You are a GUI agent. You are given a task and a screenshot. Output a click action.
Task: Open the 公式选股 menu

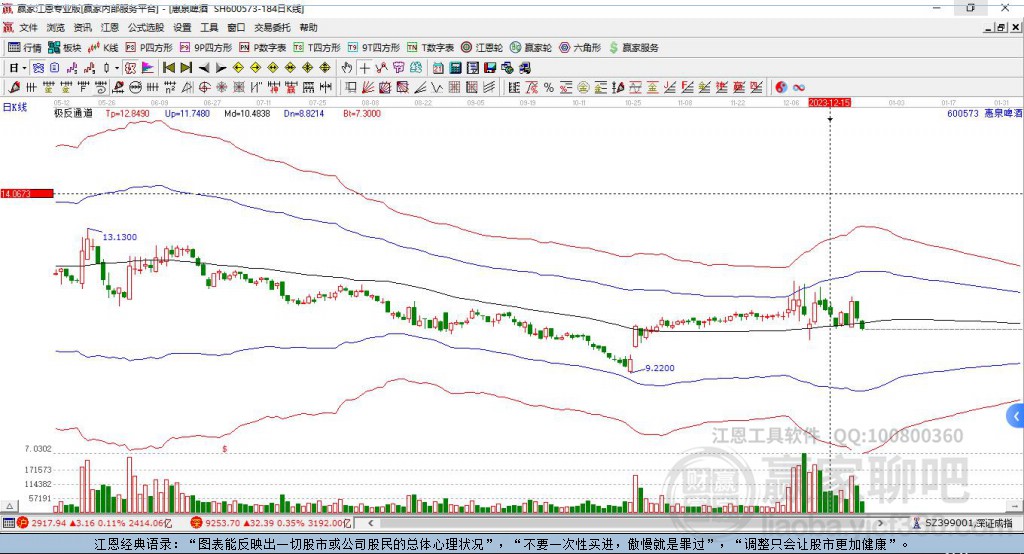(146, 27)
